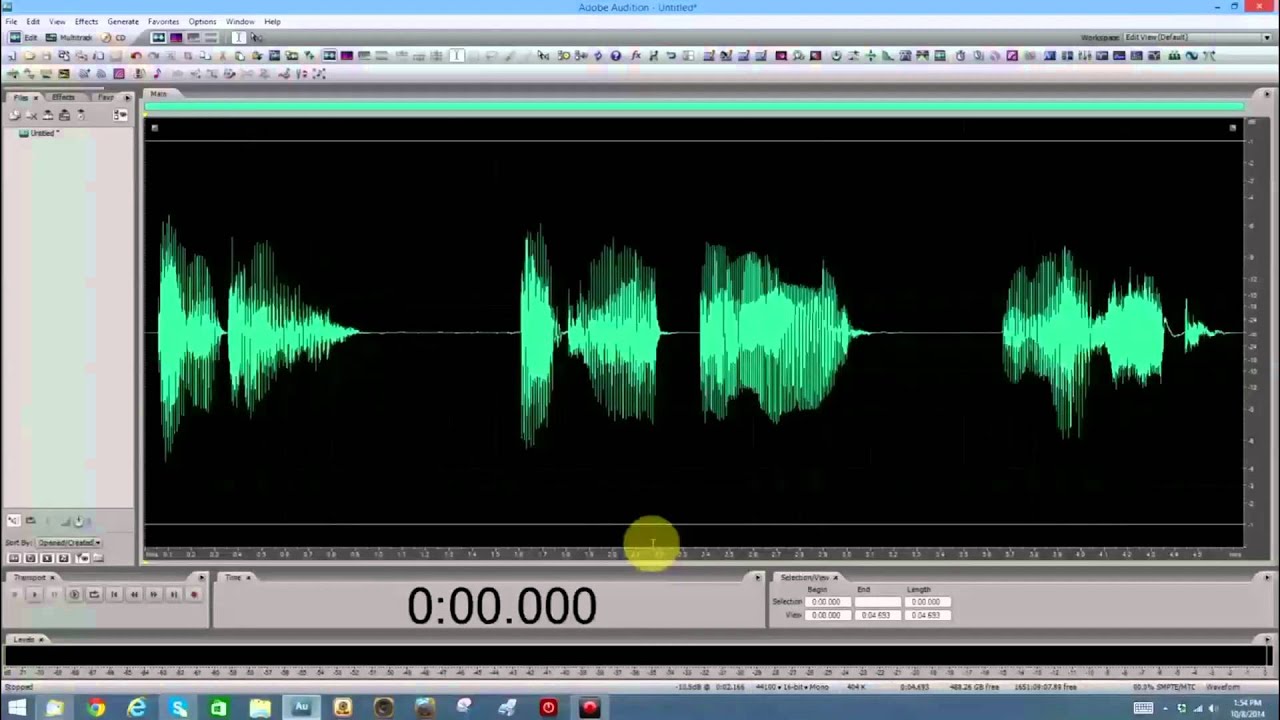Click Adobe Audition taskbar icon

[301, 708]
